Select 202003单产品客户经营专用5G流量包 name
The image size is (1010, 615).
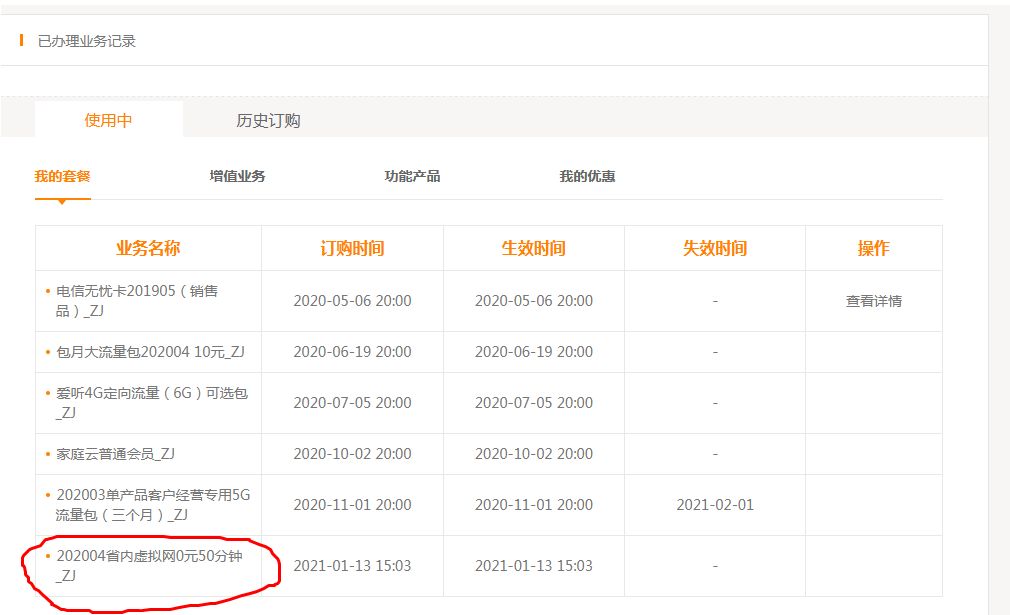point(153,505)
